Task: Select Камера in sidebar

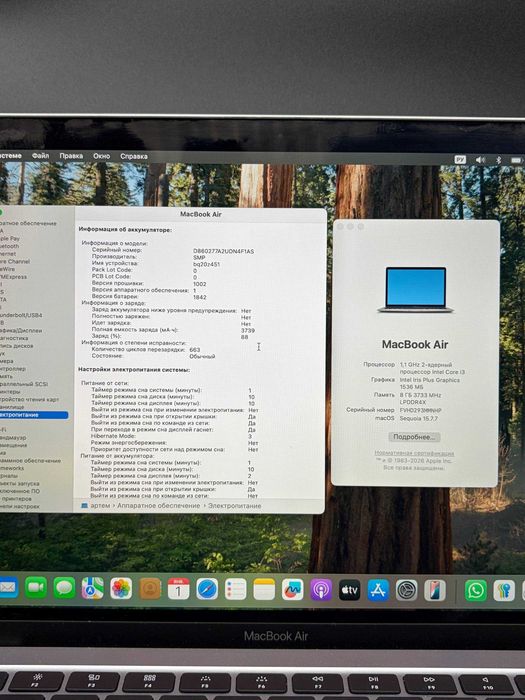Action: 7,361
